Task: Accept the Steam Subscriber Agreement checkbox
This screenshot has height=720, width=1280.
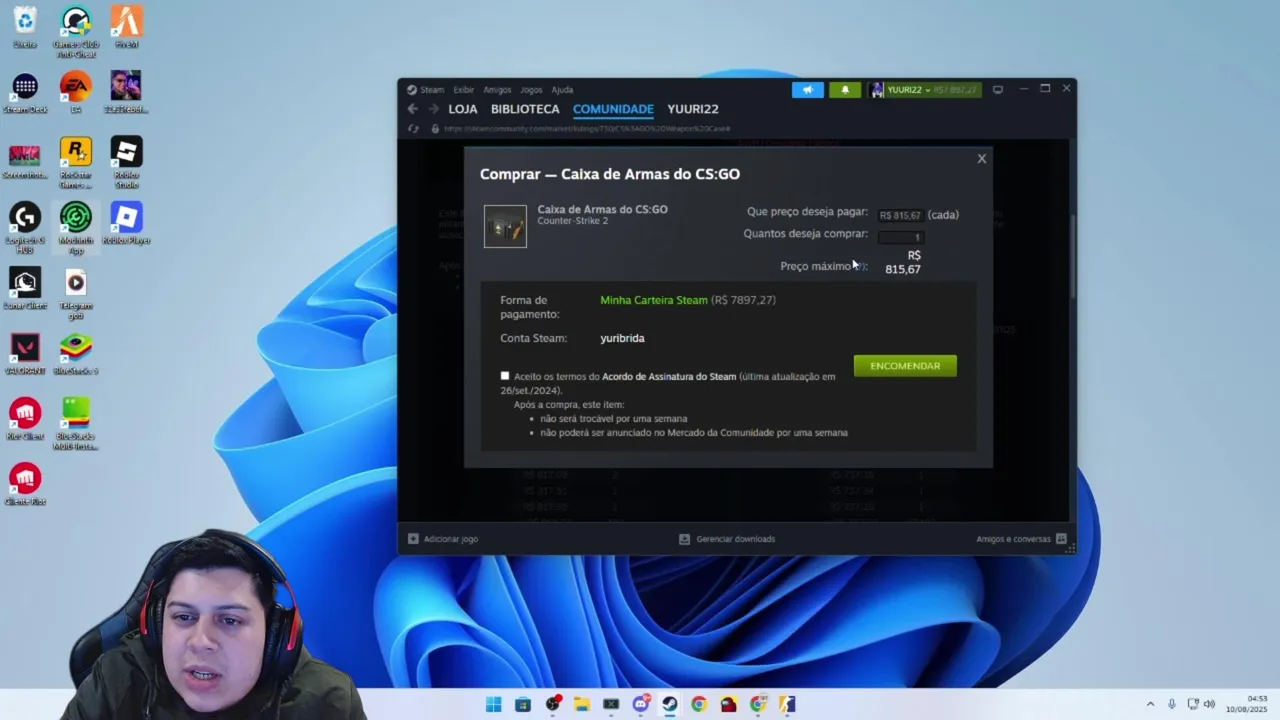Action: [505, 376]
